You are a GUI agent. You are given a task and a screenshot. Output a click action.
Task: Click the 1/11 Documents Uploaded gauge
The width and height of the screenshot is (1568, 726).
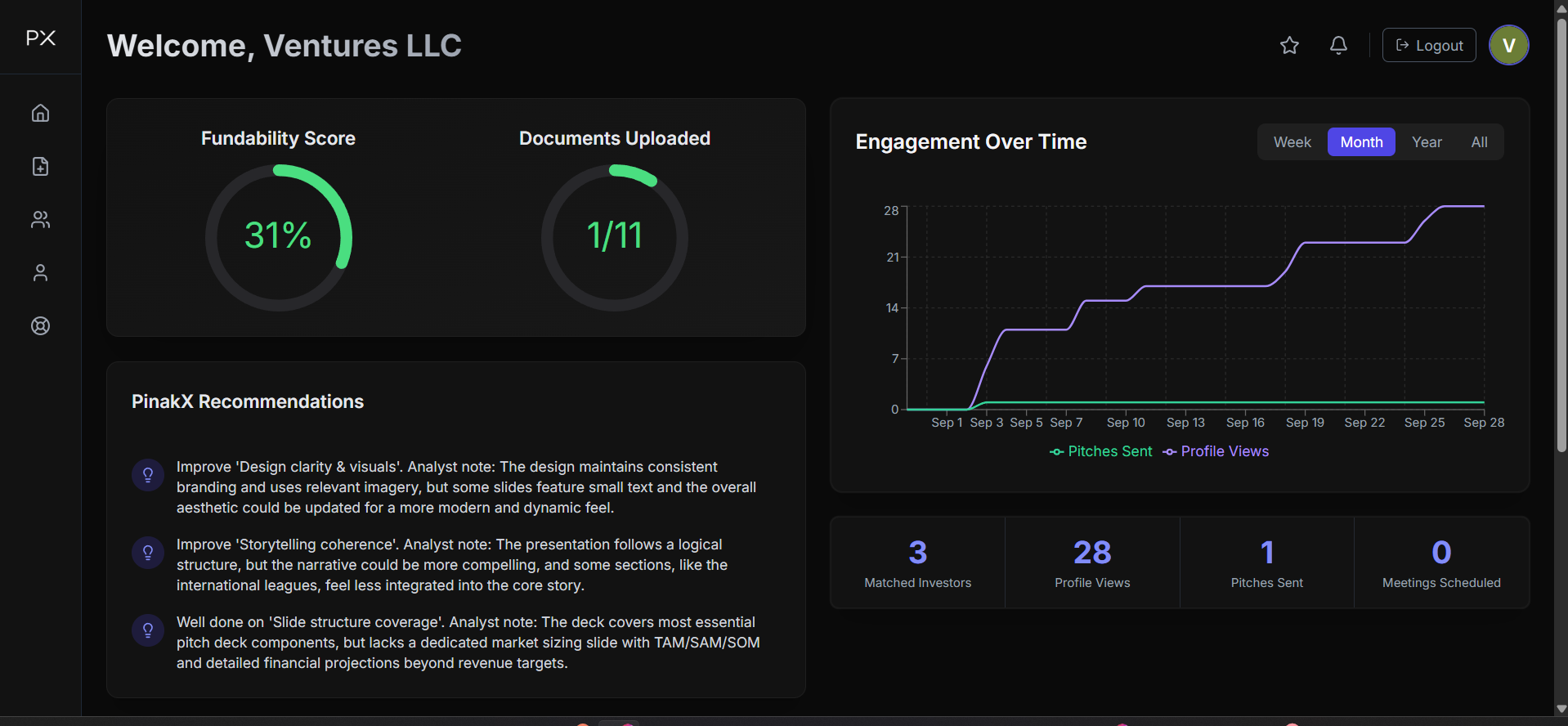coord(615,237)
